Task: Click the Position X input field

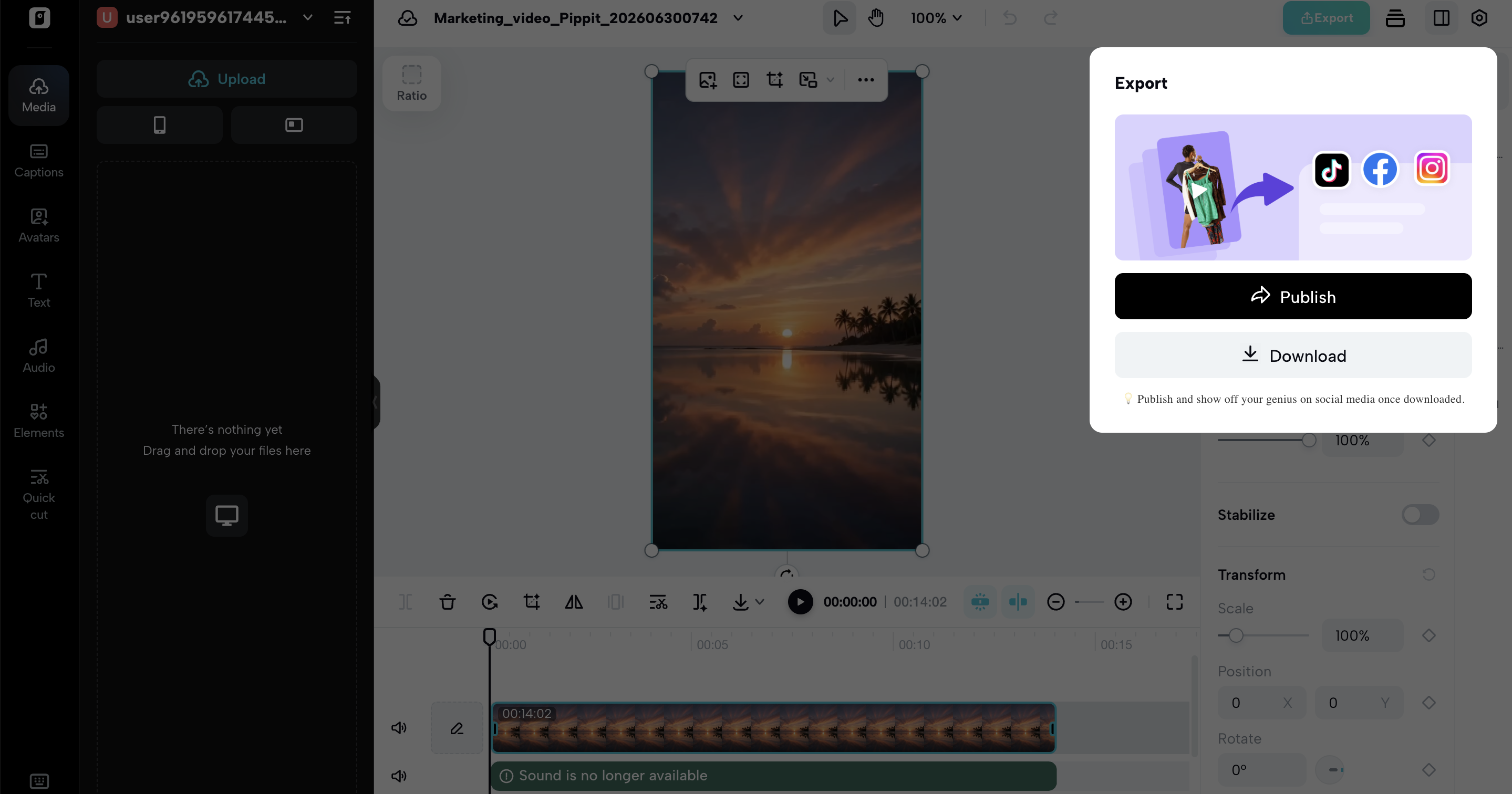Action: coord(1262,703)
